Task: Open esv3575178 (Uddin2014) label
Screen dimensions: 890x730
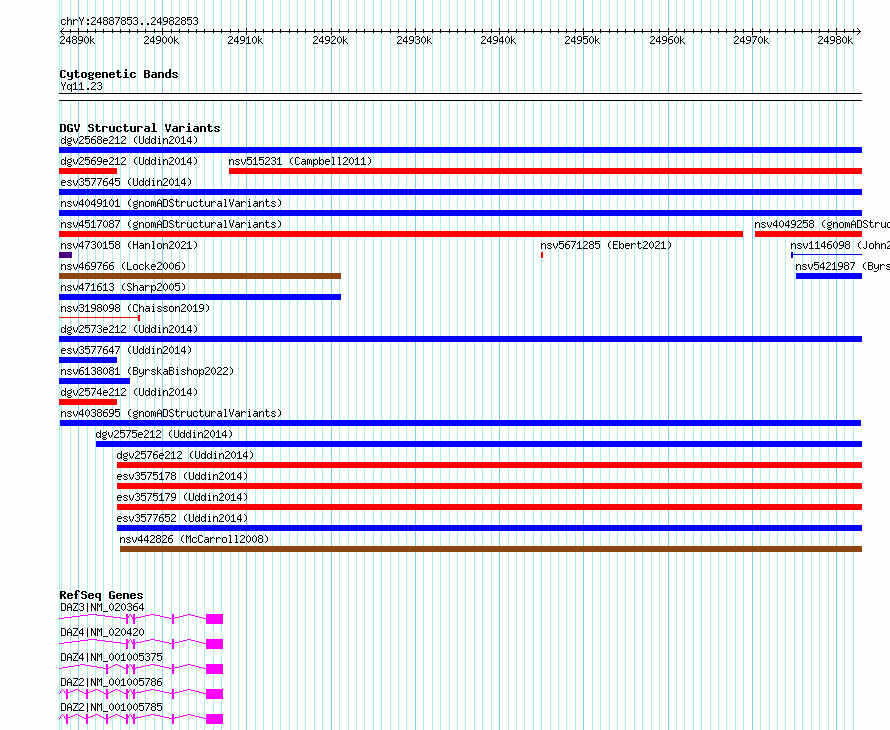Action: [182, 476]
